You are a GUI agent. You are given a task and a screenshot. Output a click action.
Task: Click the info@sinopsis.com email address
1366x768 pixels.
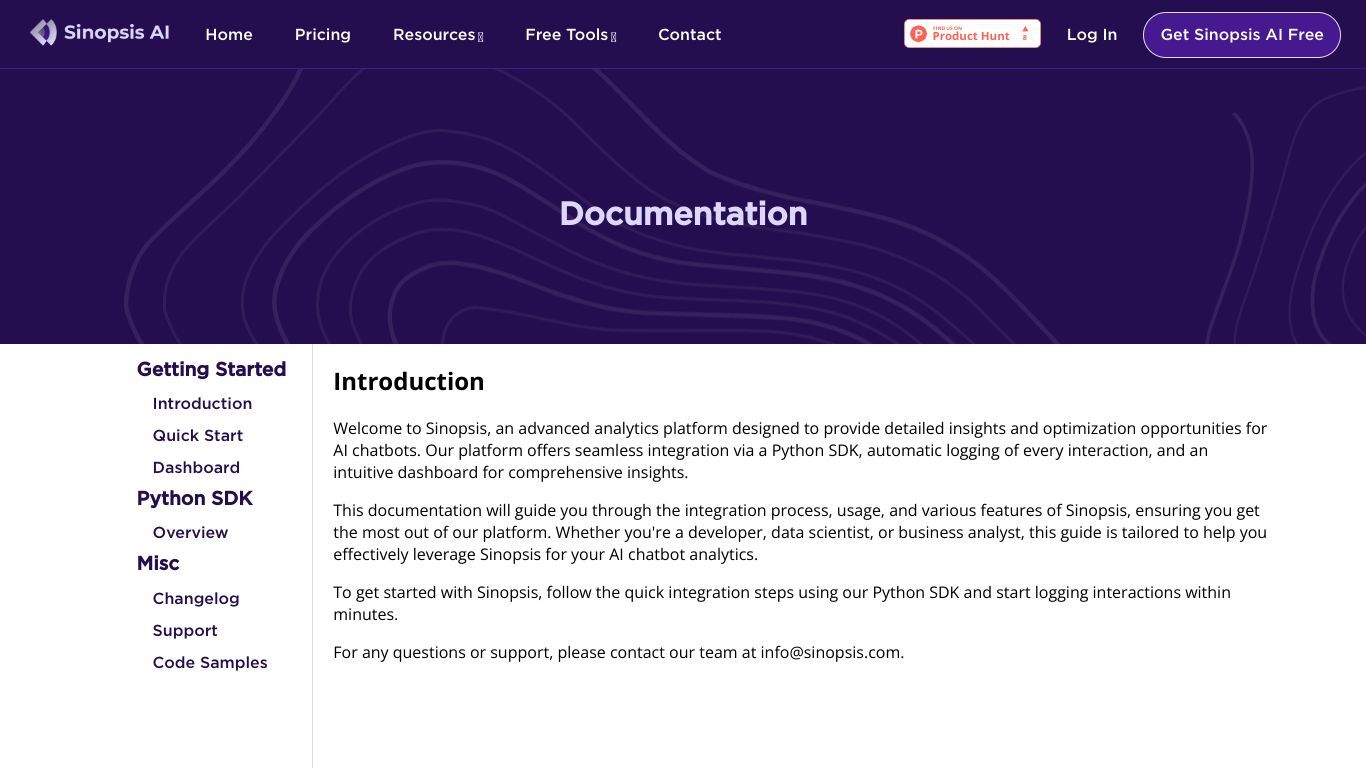click(x=830, y=652)
